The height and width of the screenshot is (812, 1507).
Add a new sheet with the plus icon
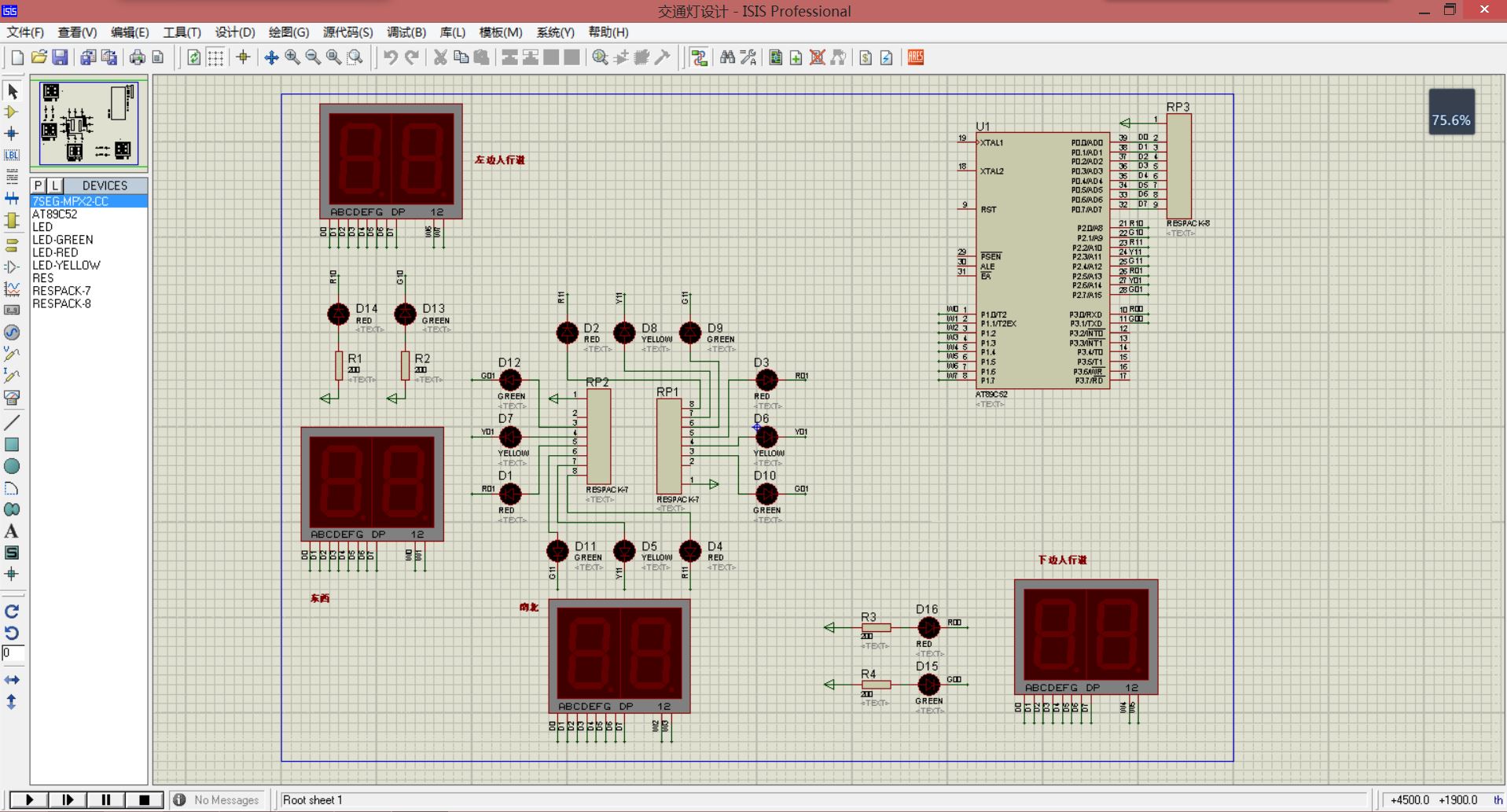click(796, 57)
